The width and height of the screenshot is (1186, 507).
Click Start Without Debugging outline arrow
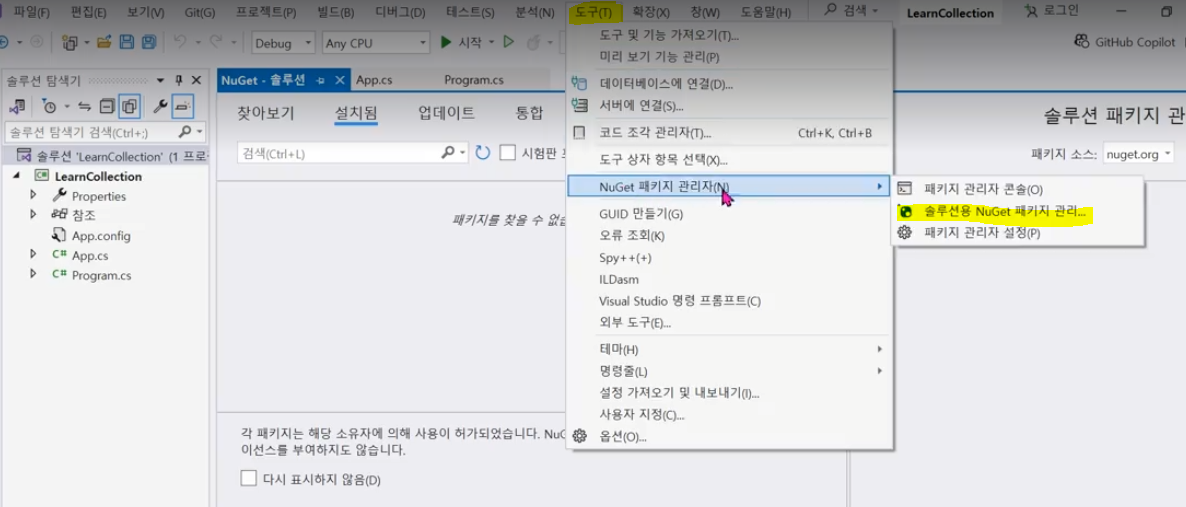click(510, 42)
